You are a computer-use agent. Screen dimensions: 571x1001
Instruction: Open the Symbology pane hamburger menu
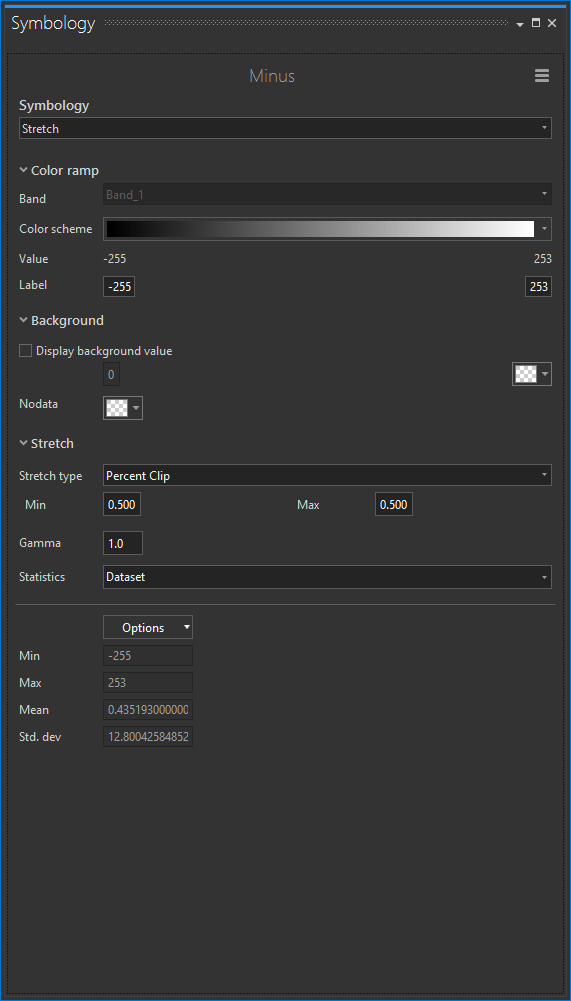coord(542,76)
